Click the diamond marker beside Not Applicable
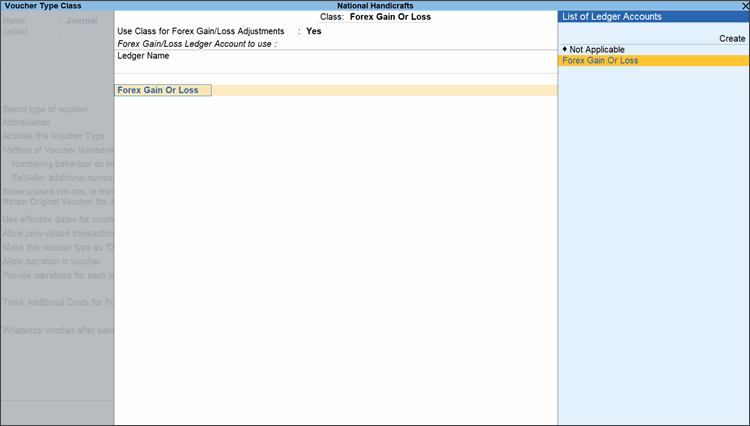The height and width of the screenshot is (426, 750). point(564,49)
